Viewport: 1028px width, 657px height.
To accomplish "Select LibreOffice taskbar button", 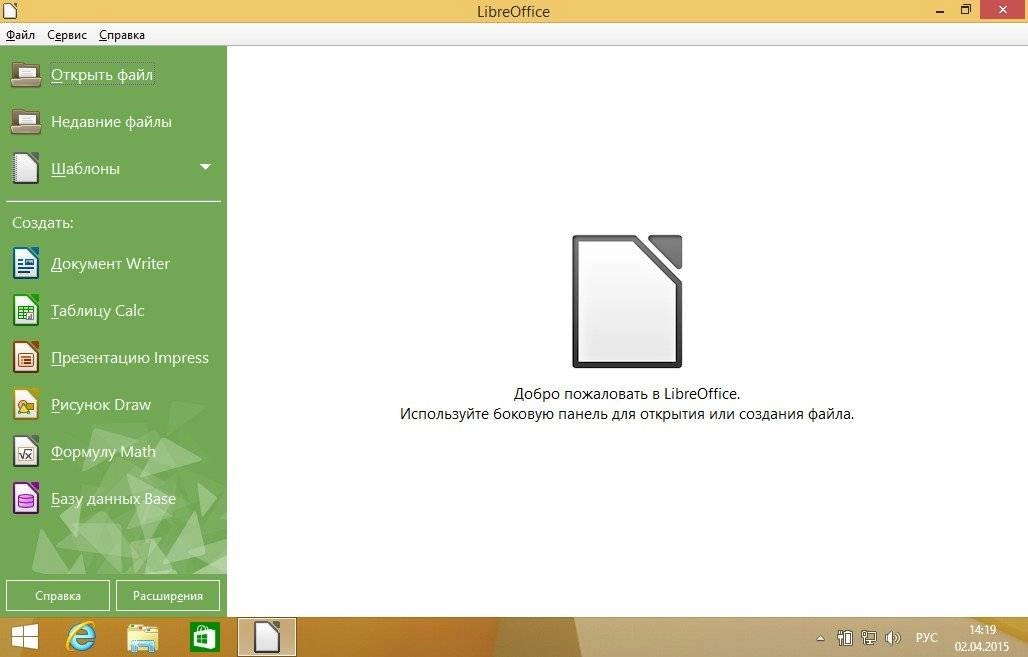I will (266, 637).
